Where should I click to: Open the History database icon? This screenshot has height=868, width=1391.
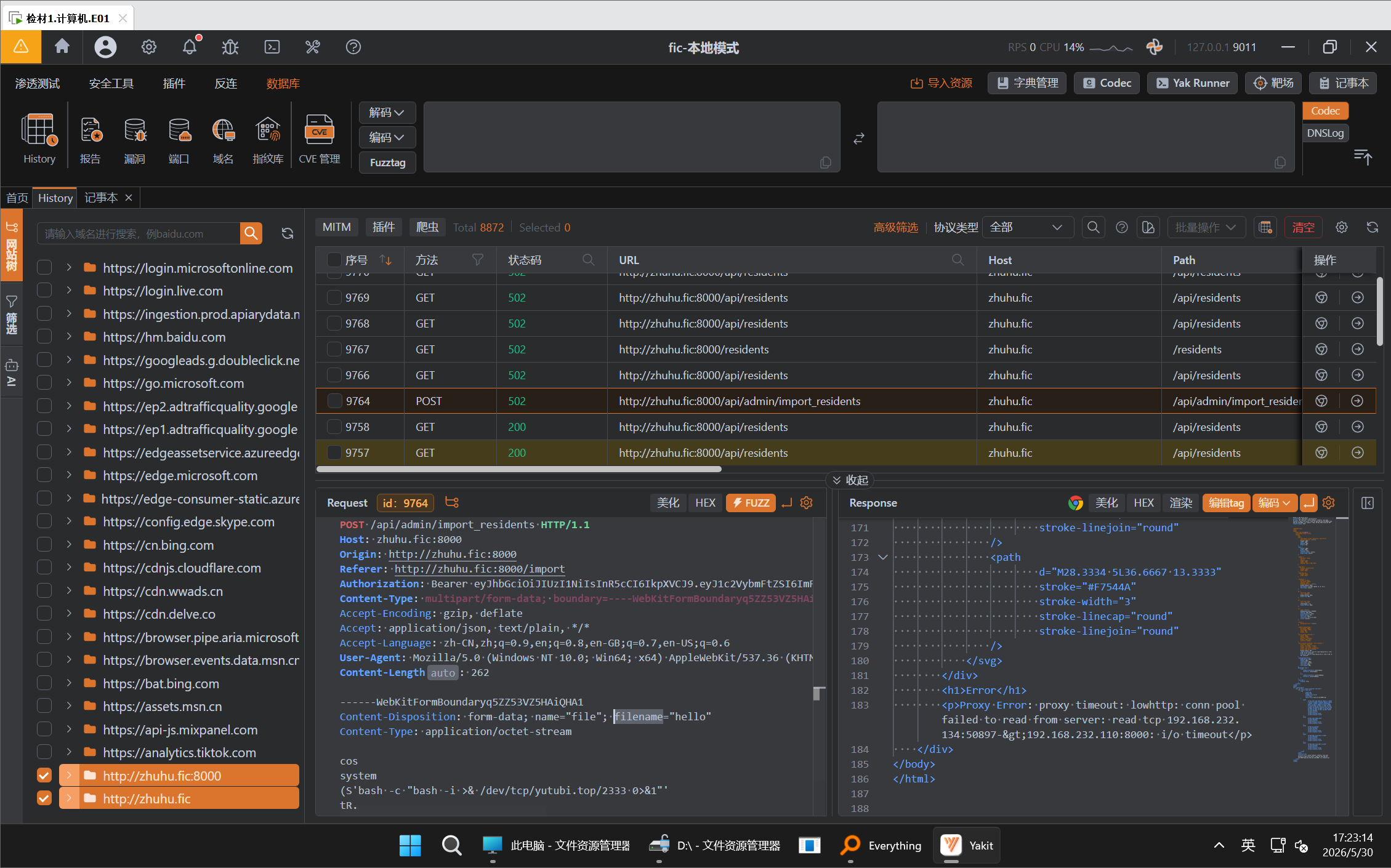tap(39, 139)
